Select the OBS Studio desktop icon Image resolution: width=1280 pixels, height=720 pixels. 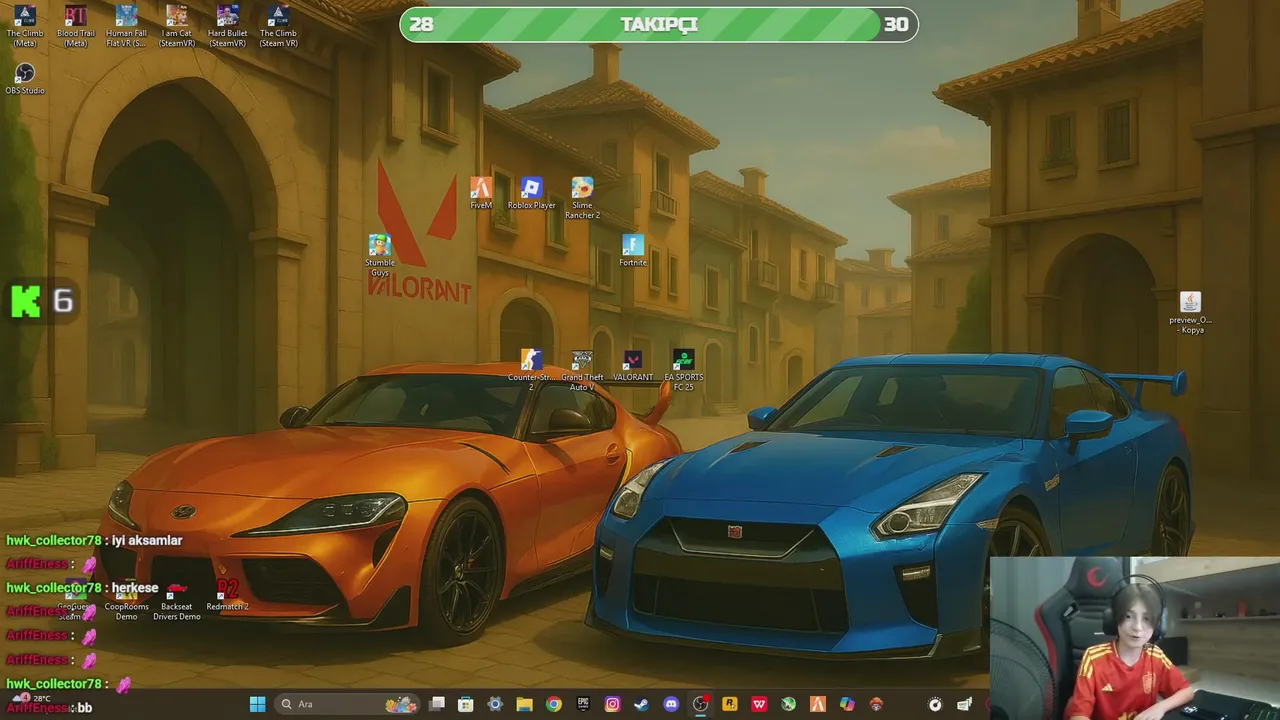25,79
